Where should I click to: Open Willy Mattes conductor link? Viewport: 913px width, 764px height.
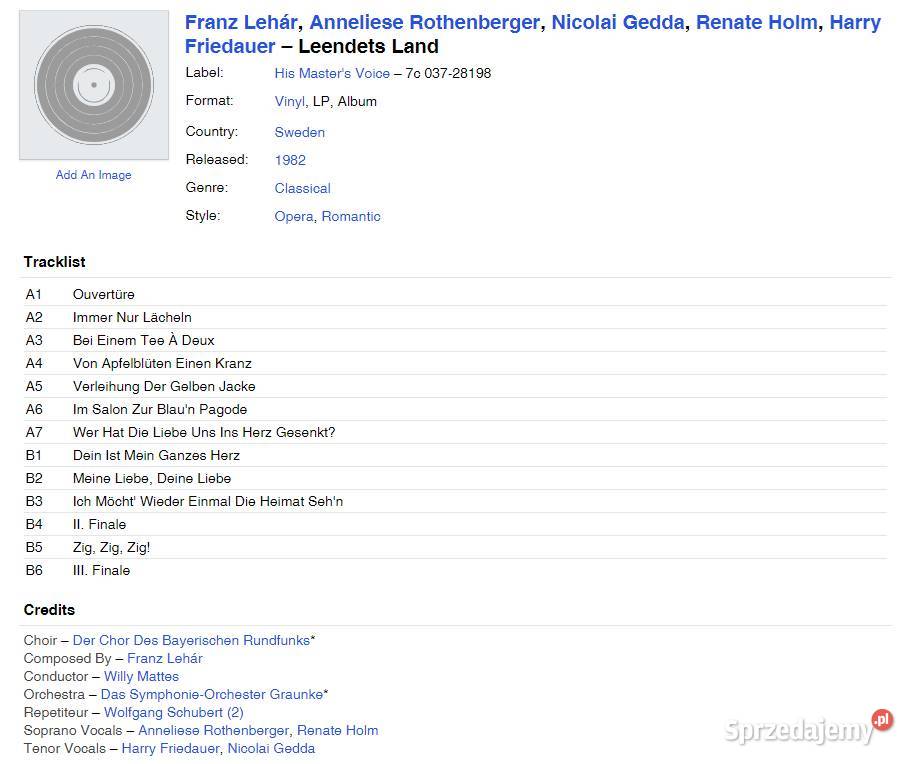[141, 677]
